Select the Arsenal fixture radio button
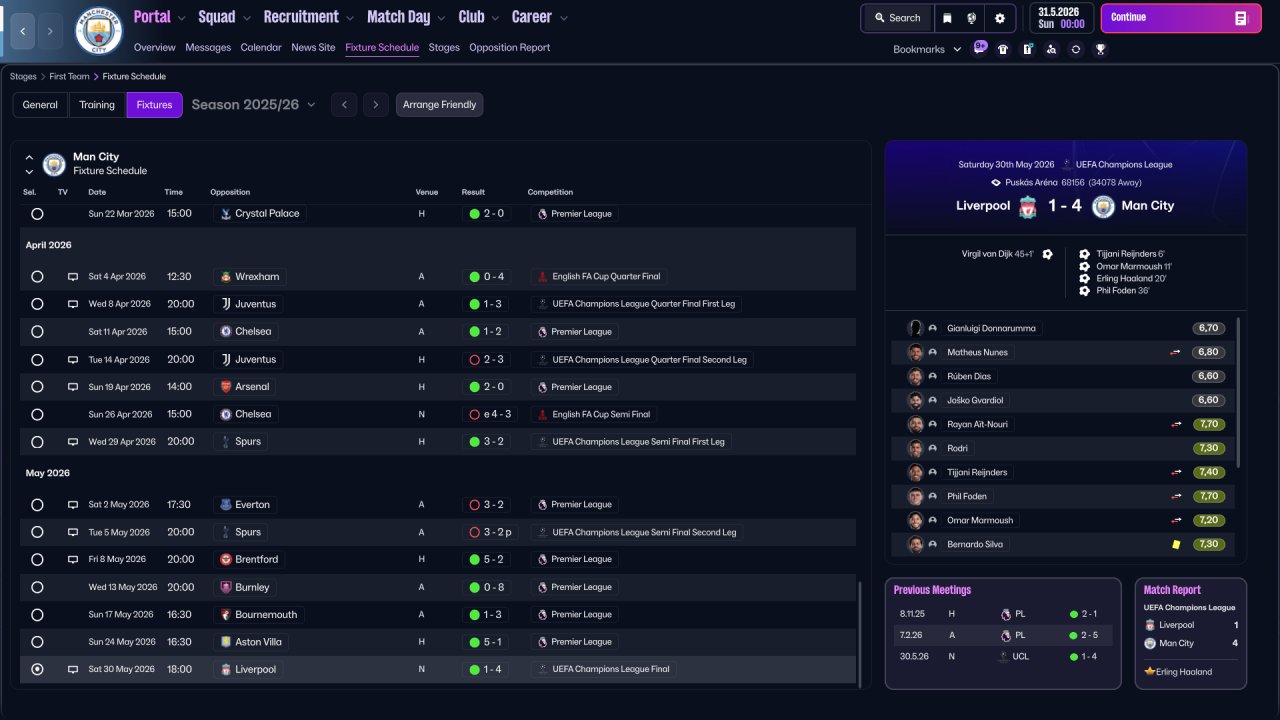This screenshot has height=720, width=1280. (x=37, y=387)
